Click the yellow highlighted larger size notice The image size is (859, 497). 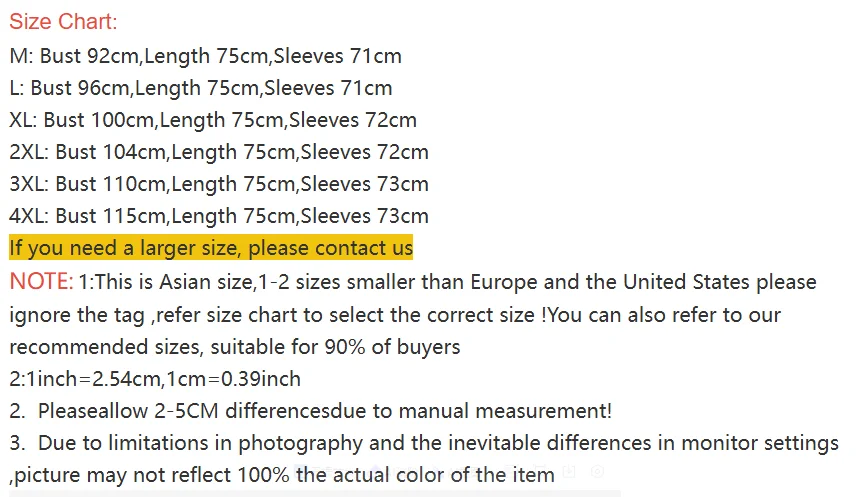click(x=210, y=248)
